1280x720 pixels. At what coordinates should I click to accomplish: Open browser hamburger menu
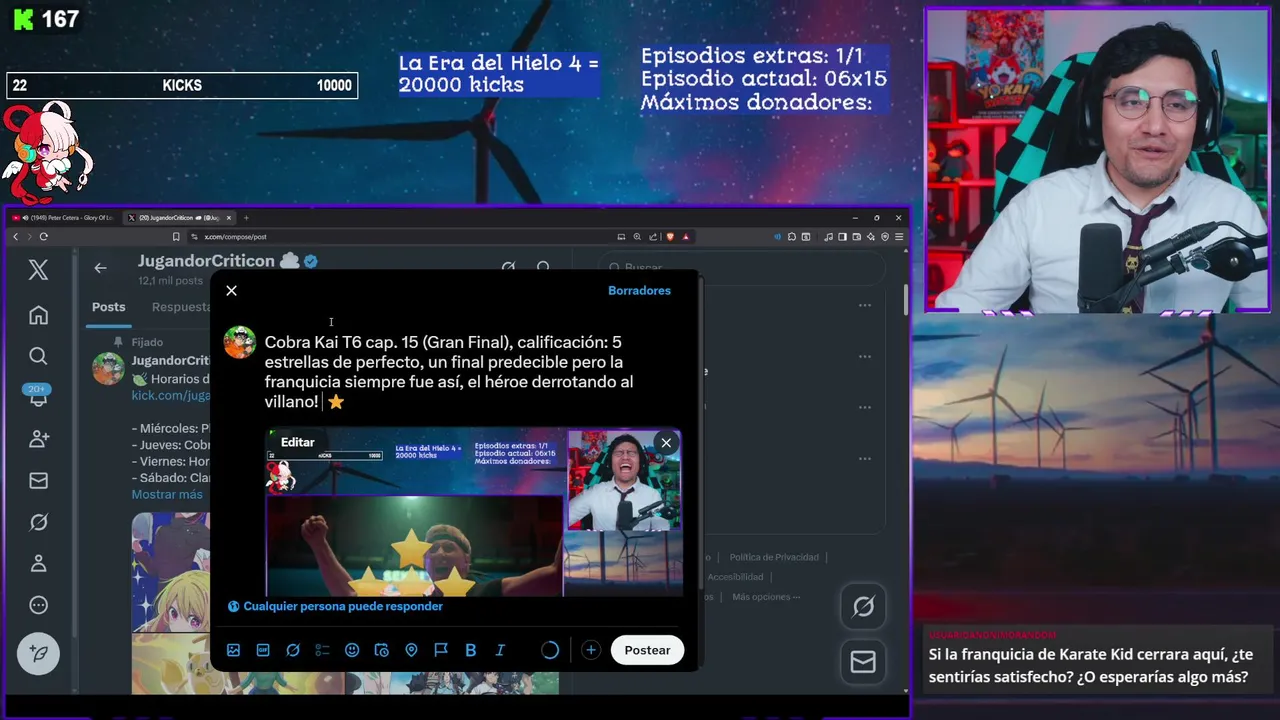click(899, 237)
